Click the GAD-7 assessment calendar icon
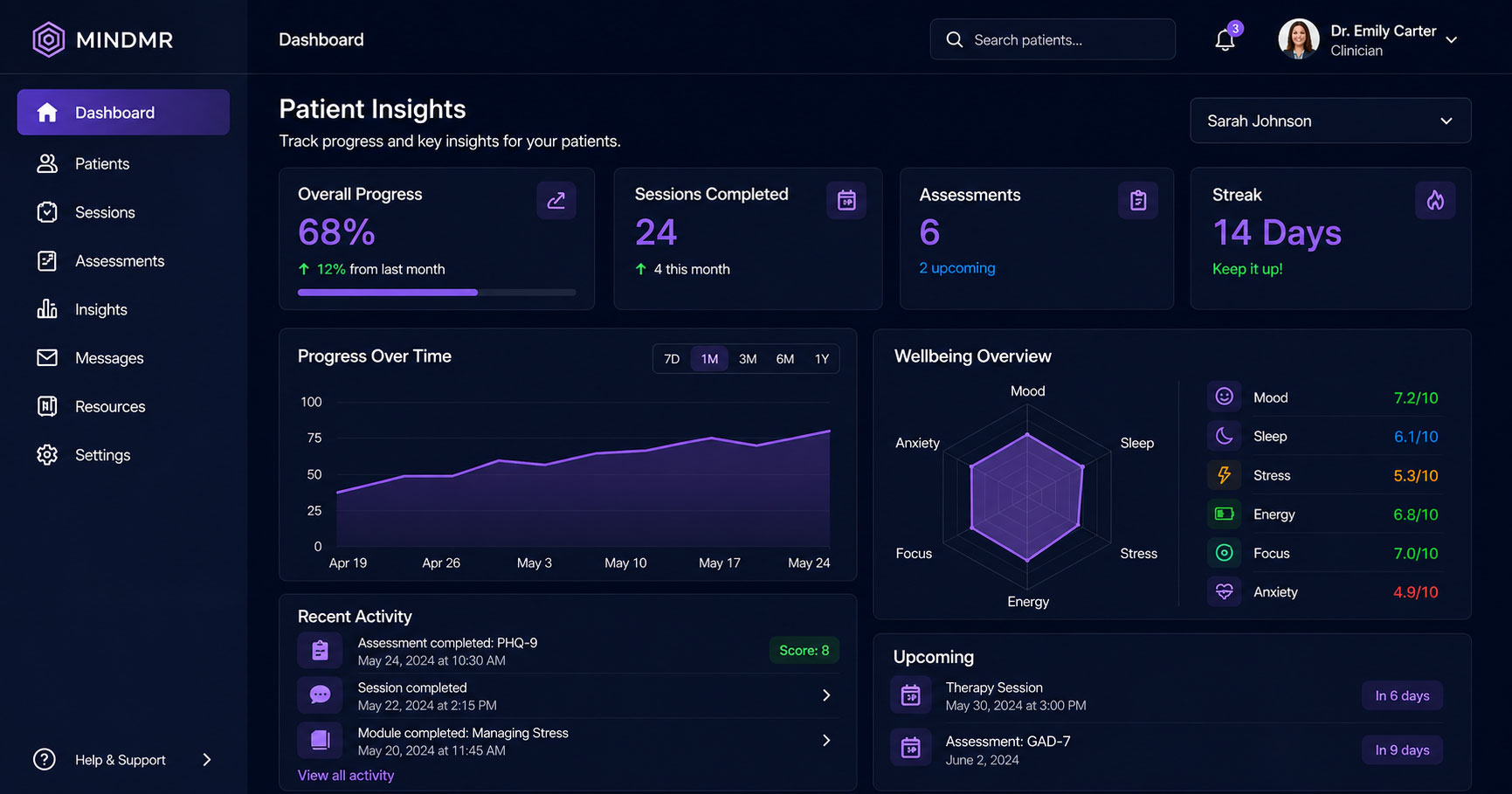Image resolution: width=1512 pixels, height=794 pixels. point(911,749)
